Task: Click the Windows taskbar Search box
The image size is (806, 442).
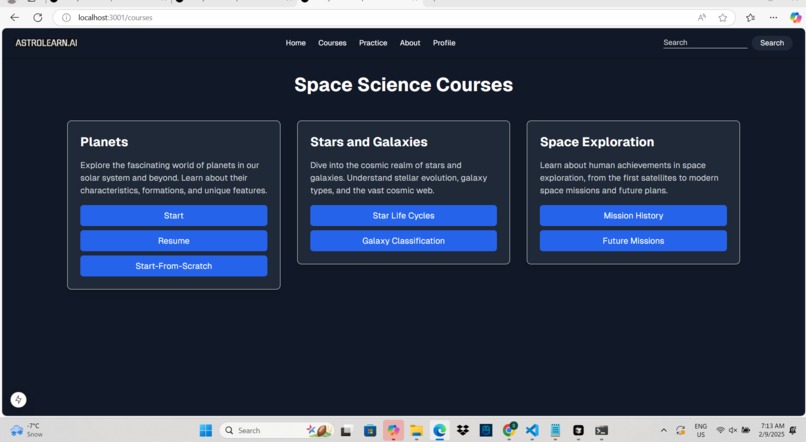Action: [277, 430]
